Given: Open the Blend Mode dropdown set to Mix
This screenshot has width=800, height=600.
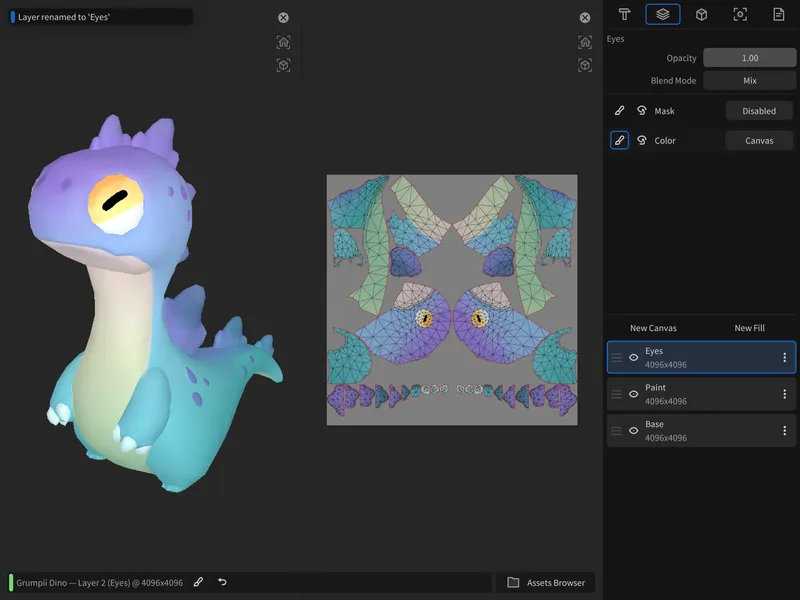Looking at the screenshot, I should [x=749, y=81].
